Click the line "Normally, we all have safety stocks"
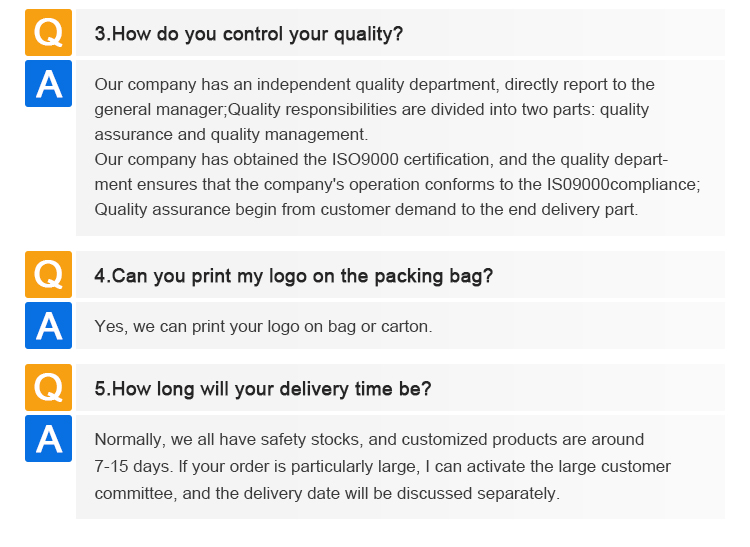Screen dimensions: 750x547 [x=369, y=439]
